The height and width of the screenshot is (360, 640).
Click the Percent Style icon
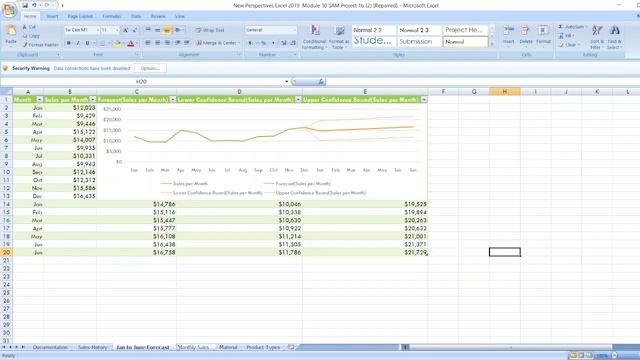(264, 43)
